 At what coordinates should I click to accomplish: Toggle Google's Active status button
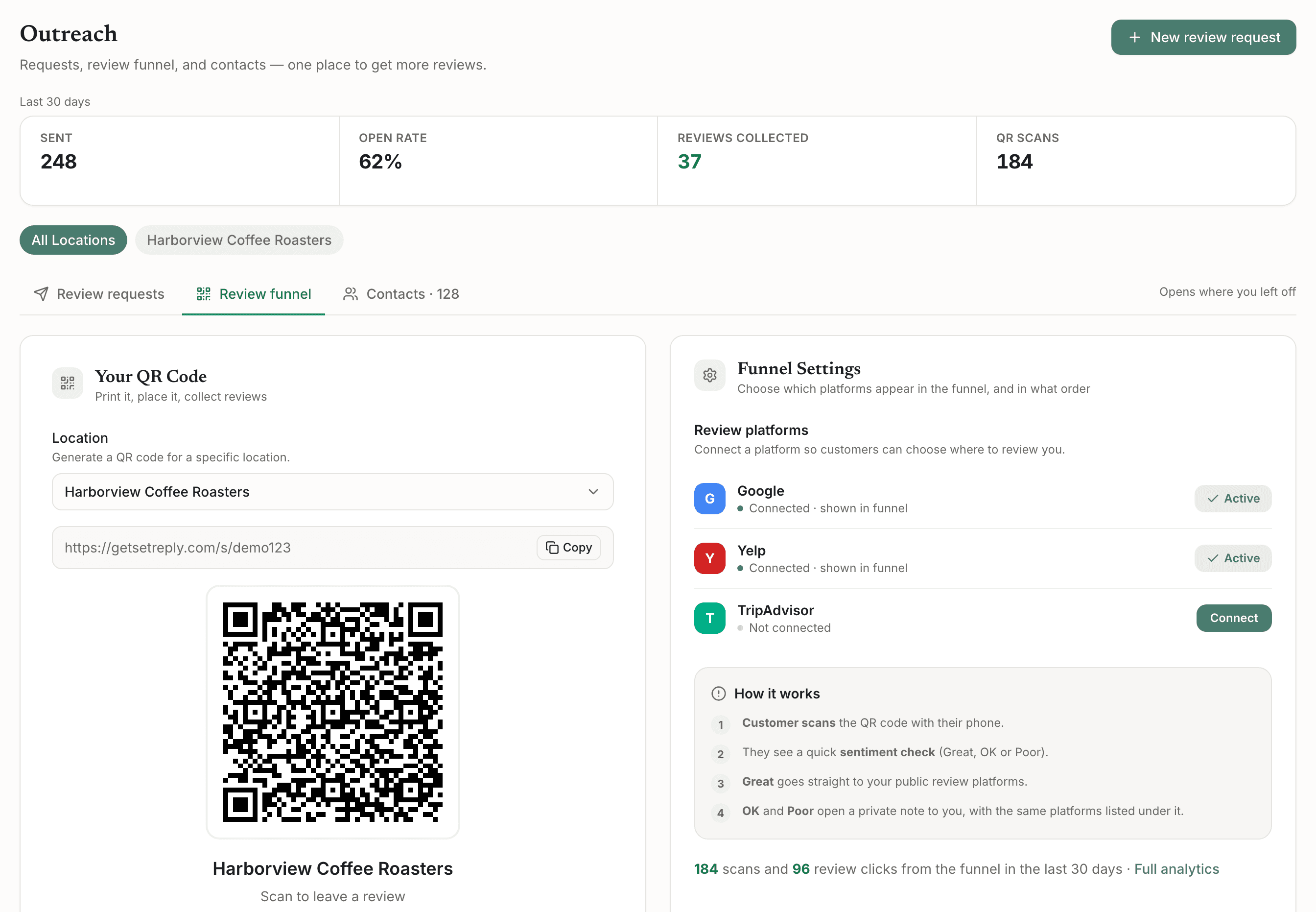pos(1233,498)
